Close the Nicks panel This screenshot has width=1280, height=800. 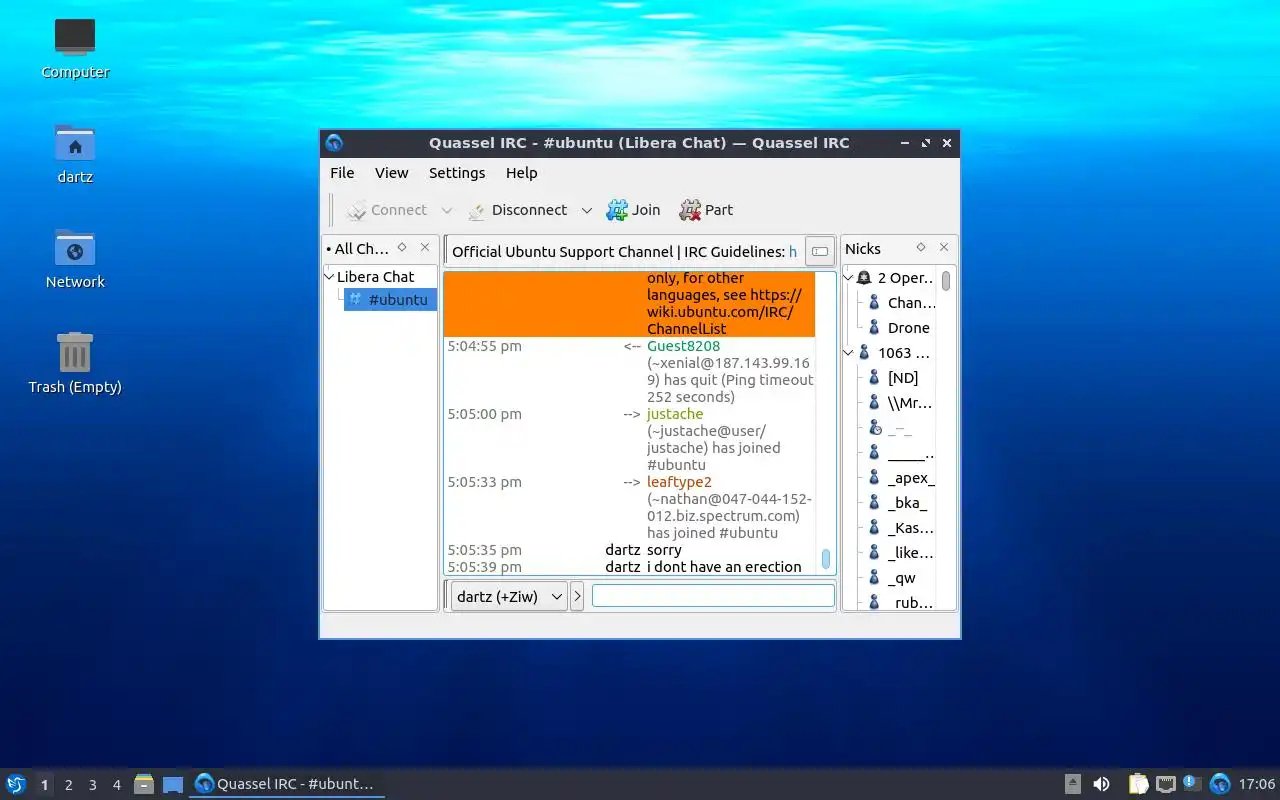[944, 248]
